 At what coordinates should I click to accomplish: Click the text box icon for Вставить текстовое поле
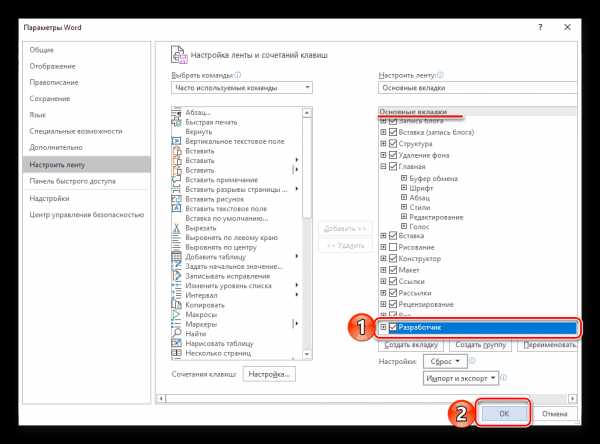click(x=176, y=209)
